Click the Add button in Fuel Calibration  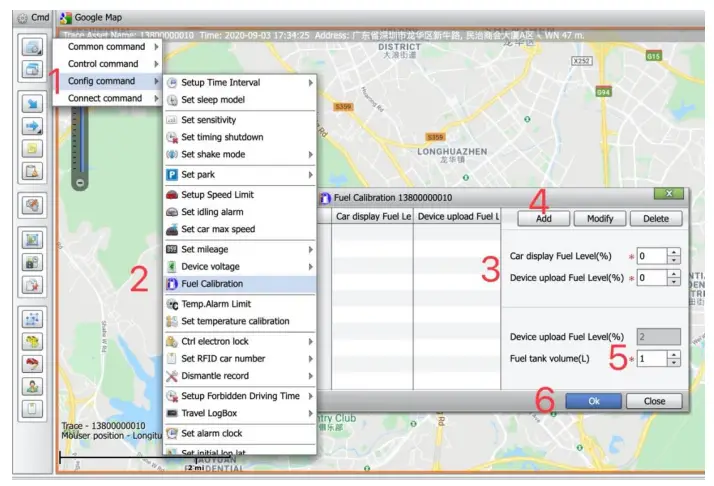(x=544, y=219)
